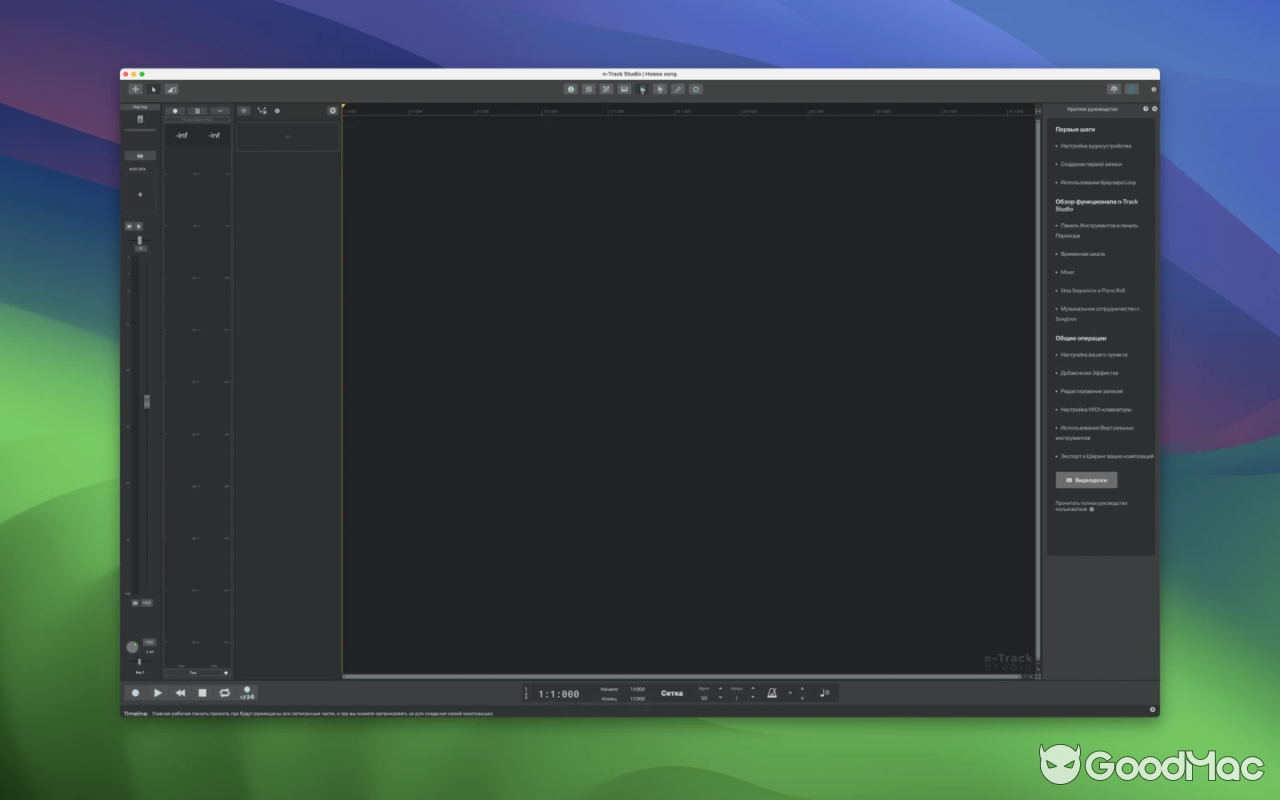Viewport: 1280px width, 800px height.
Task: Expand the time signature dropdown near the metronome
Action: [790, 692]
